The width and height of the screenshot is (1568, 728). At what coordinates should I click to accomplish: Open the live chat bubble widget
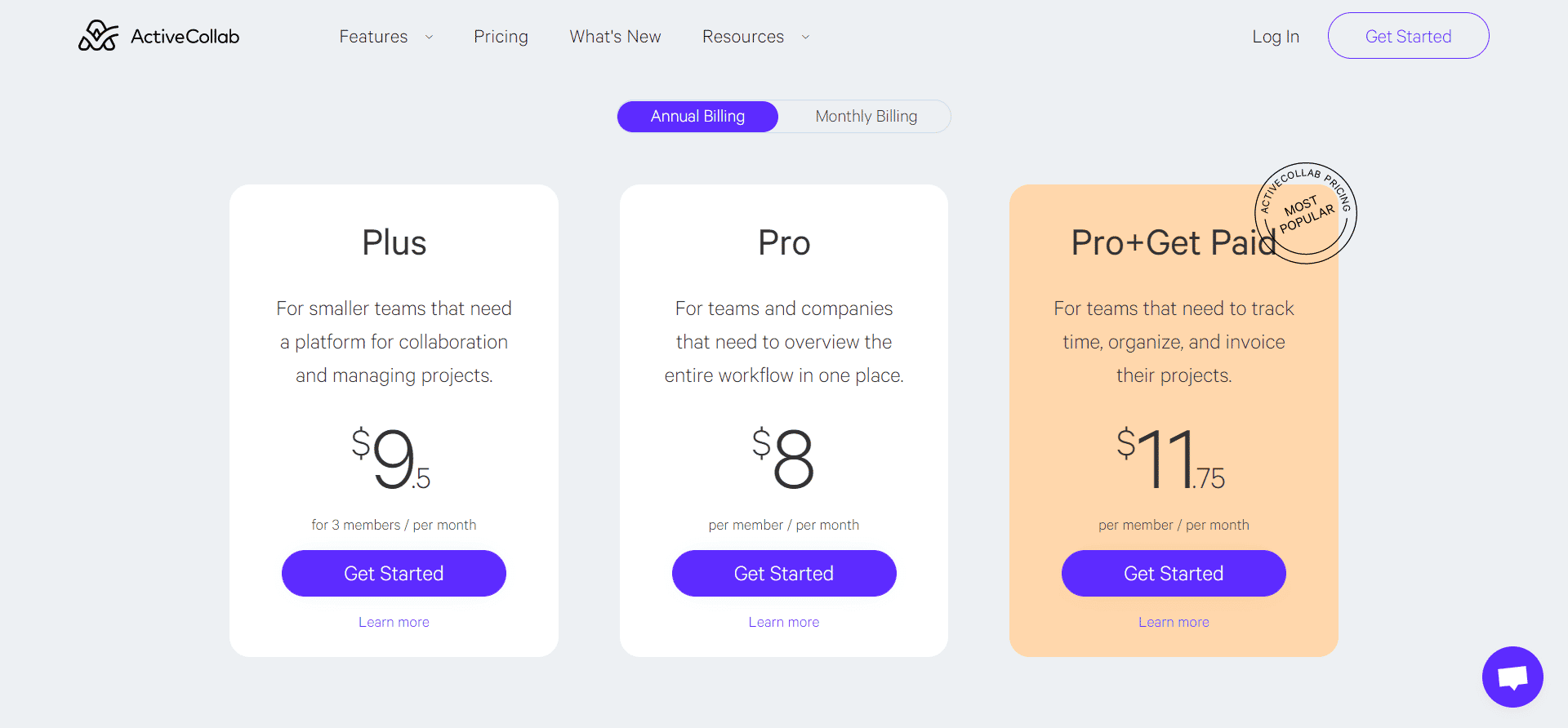click(x=1512, y=677)
